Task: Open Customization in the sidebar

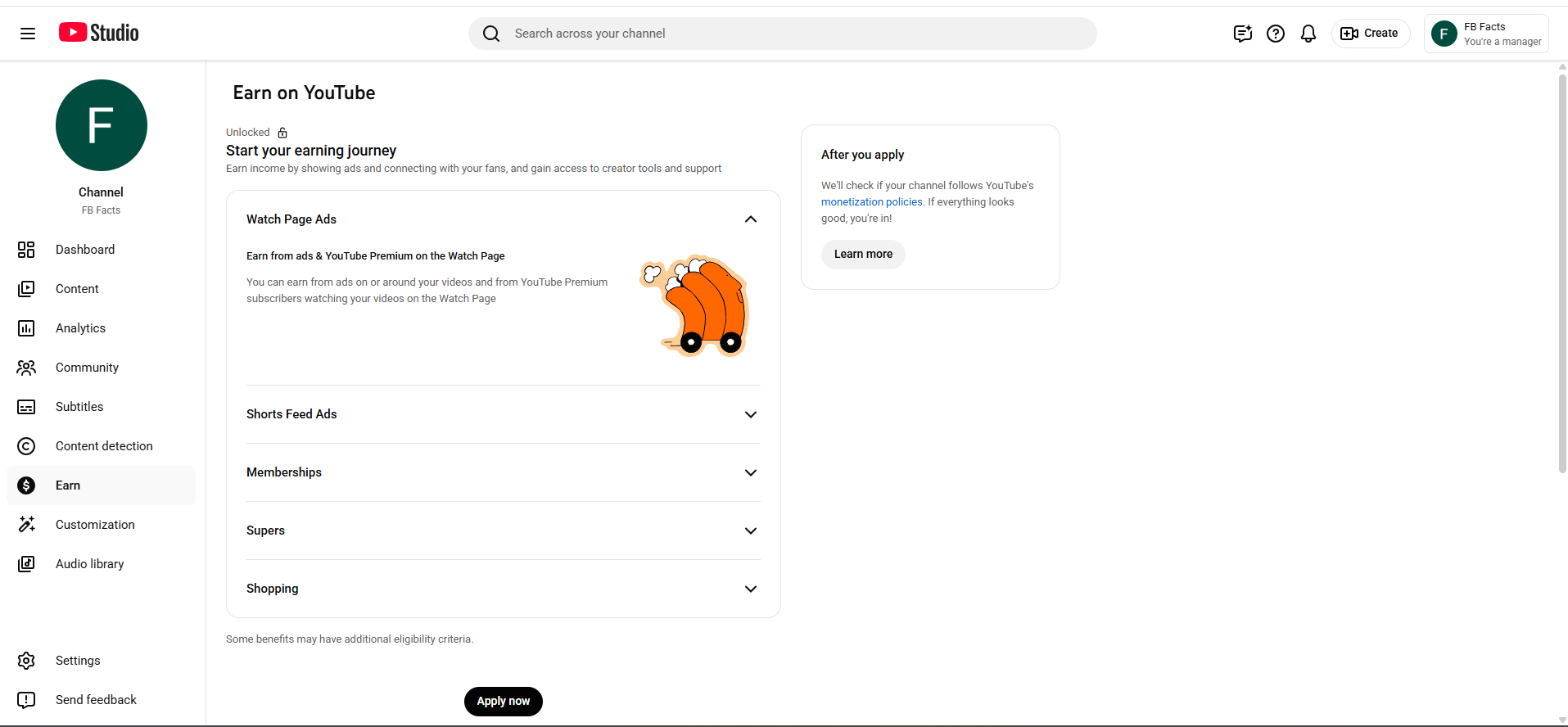Action: (x=95, y=525)
